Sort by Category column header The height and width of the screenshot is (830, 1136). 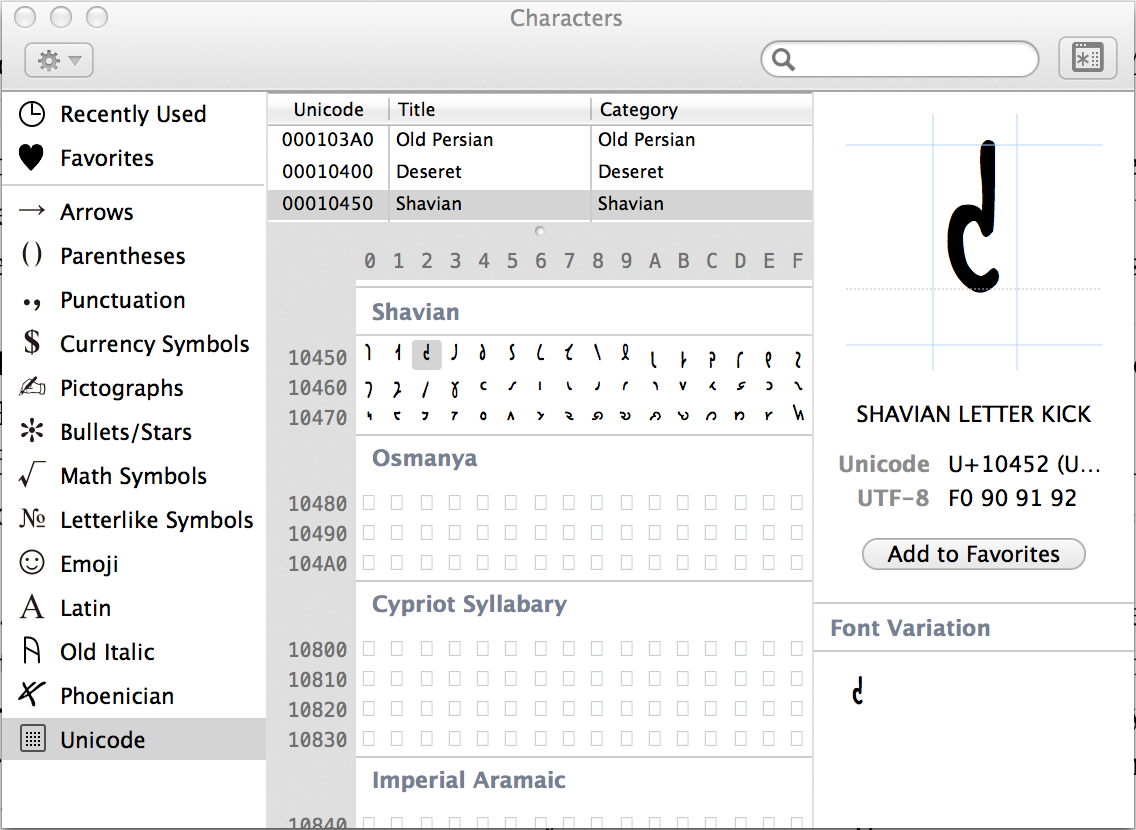point(701,109)
